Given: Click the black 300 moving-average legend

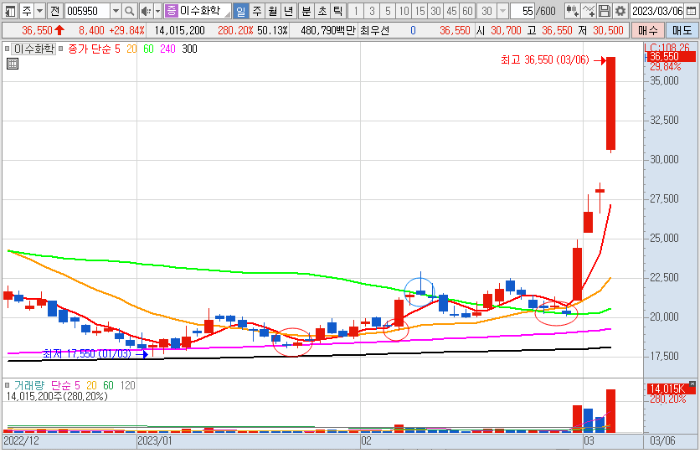Looking at the screenshot, I should [189, 49].
